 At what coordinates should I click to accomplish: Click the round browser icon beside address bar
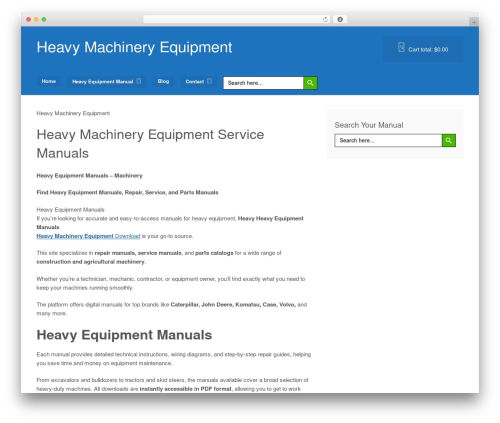pos(340,19)
